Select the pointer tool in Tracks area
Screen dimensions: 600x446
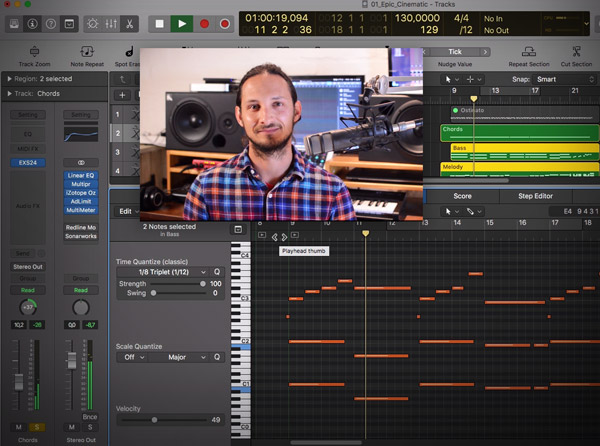tap(448, 79)
